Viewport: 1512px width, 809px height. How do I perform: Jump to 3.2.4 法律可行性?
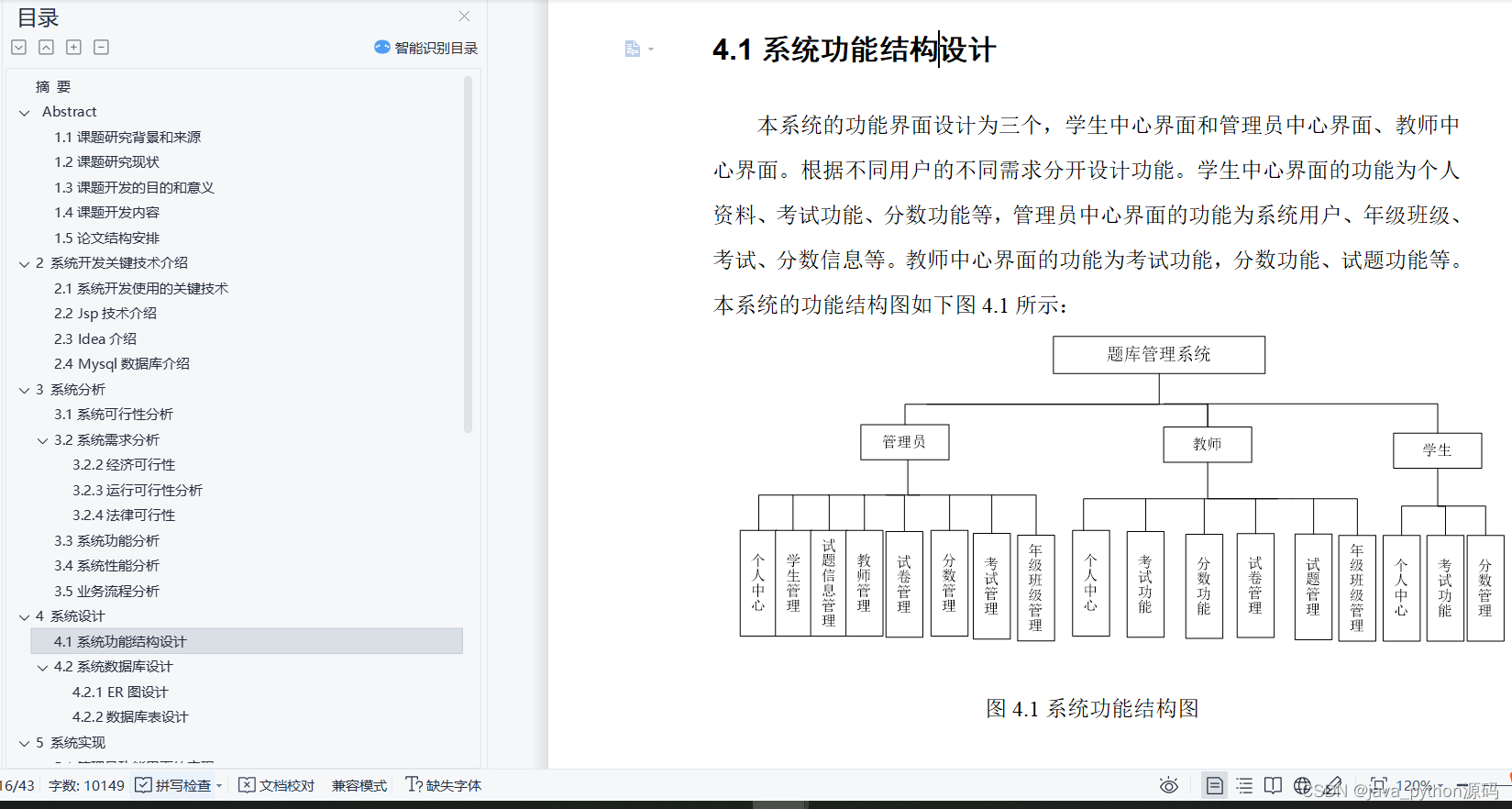coord(124,515)
